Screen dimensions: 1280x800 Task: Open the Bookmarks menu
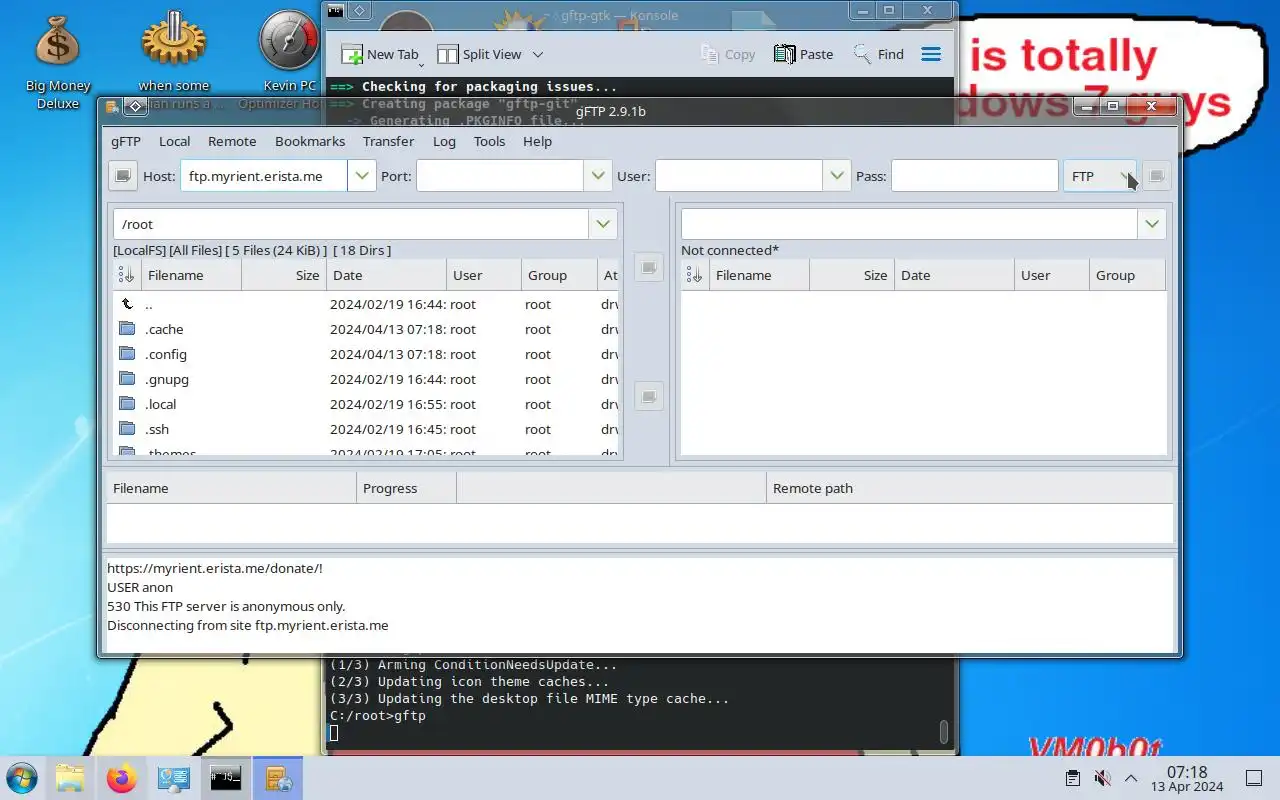coord(310,141)
